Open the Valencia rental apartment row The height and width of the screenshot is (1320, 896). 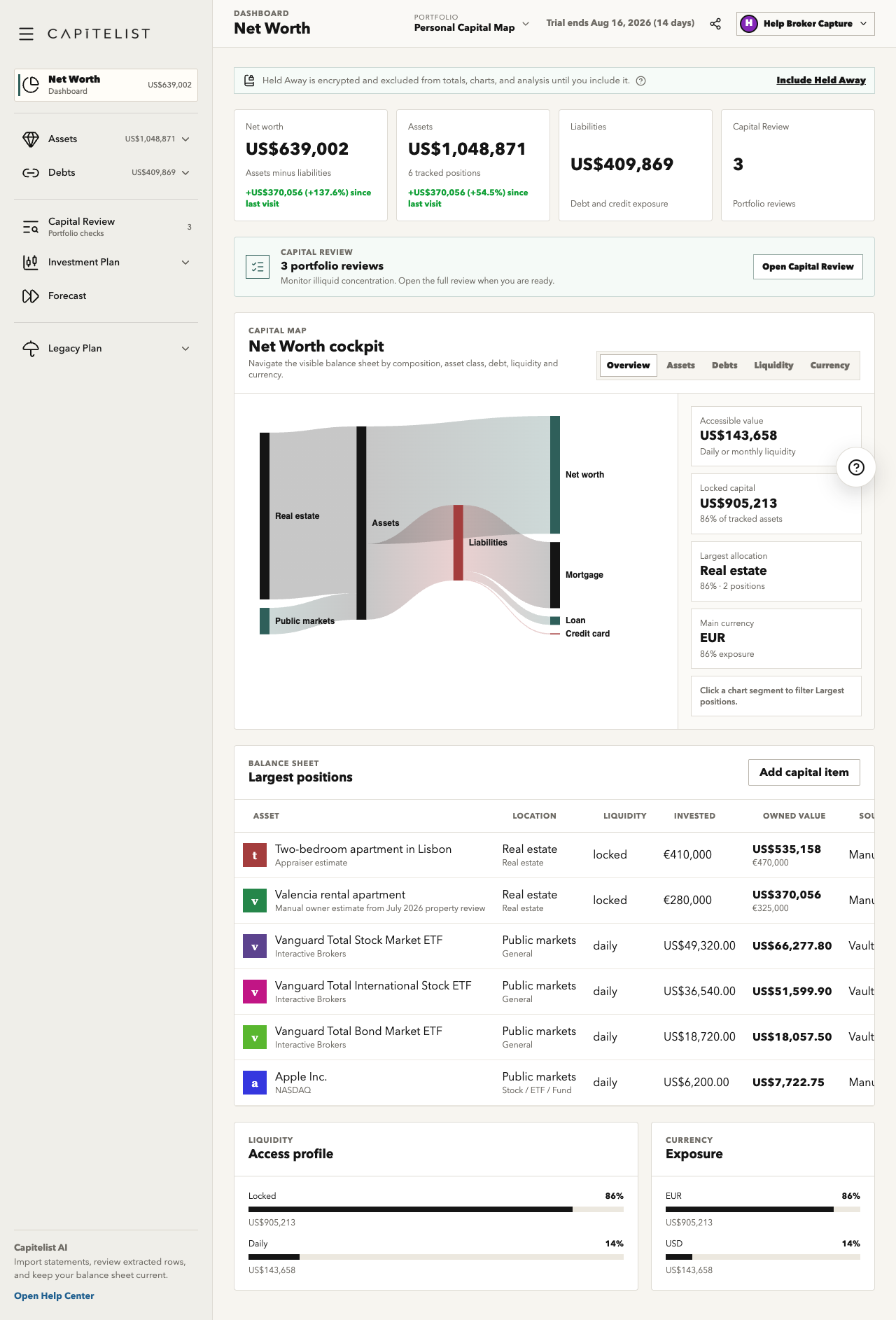pos(554,901)
